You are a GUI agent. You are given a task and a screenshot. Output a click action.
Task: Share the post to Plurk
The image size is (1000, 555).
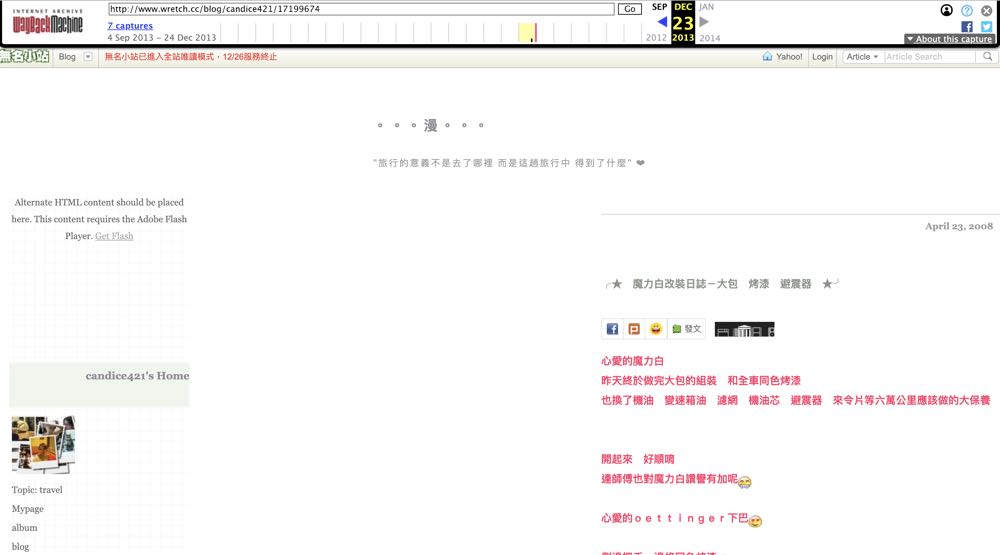[634, 329]
